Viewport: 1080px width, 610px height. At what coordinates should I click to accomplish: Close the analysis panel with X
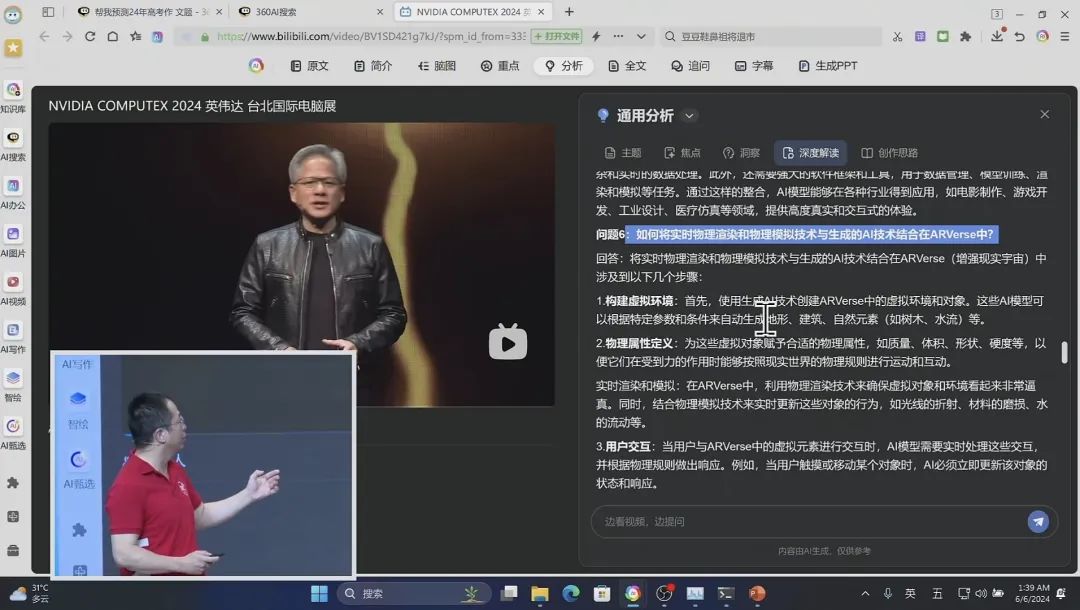[1045, 114]
